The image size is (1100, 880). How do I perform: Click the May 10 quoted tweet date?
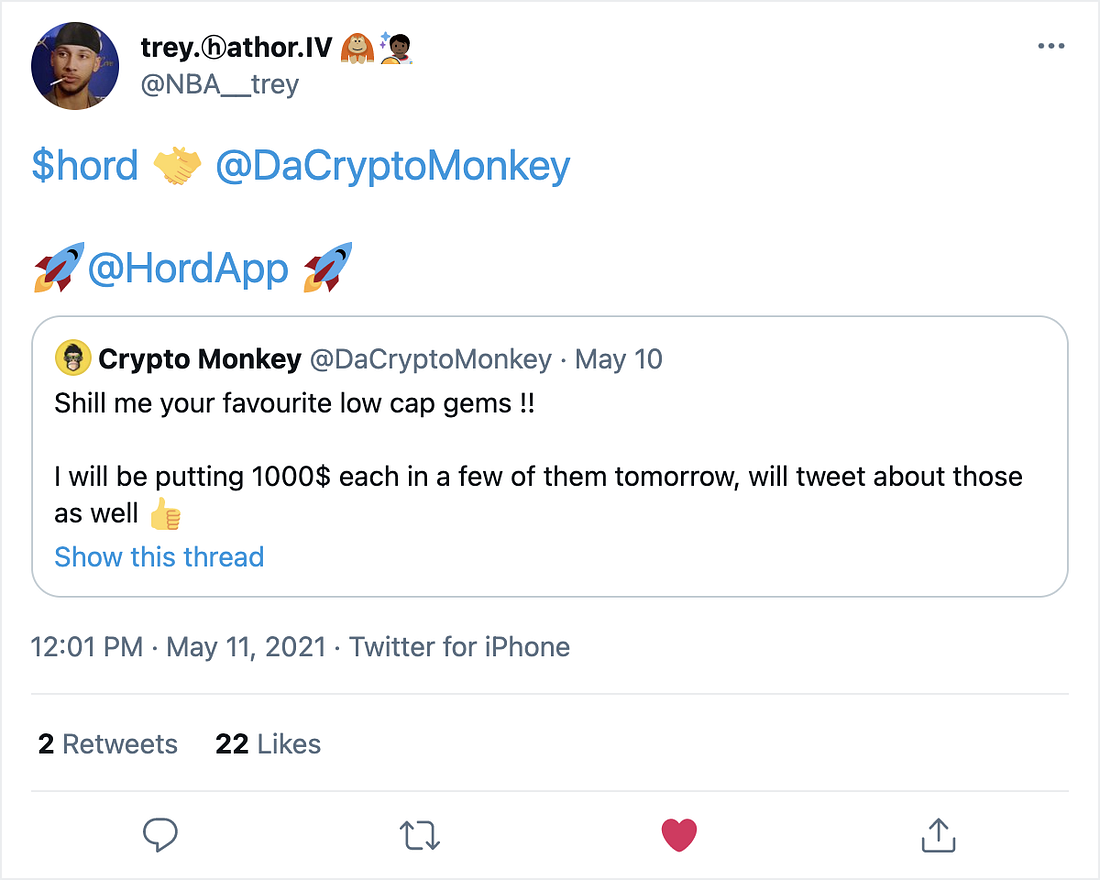[x=619, y=359]
